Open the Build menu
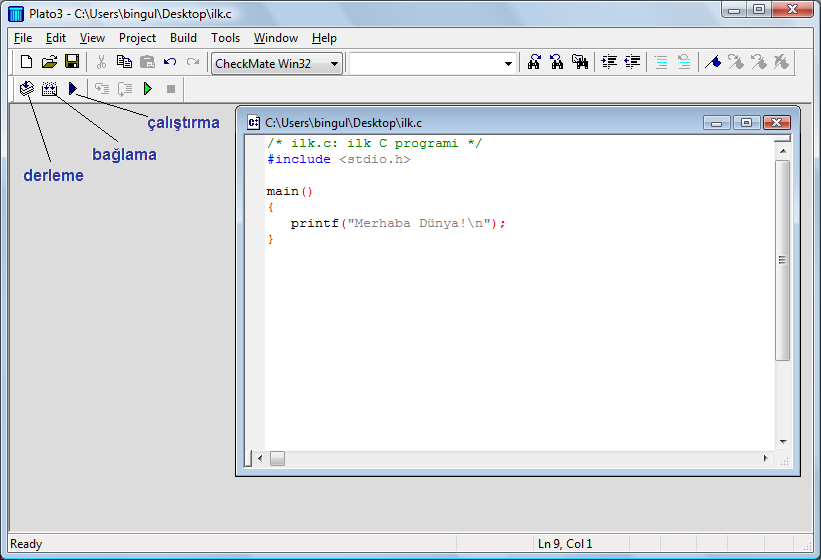The height and width of the screenshot is (560, 821). point(183,38)
